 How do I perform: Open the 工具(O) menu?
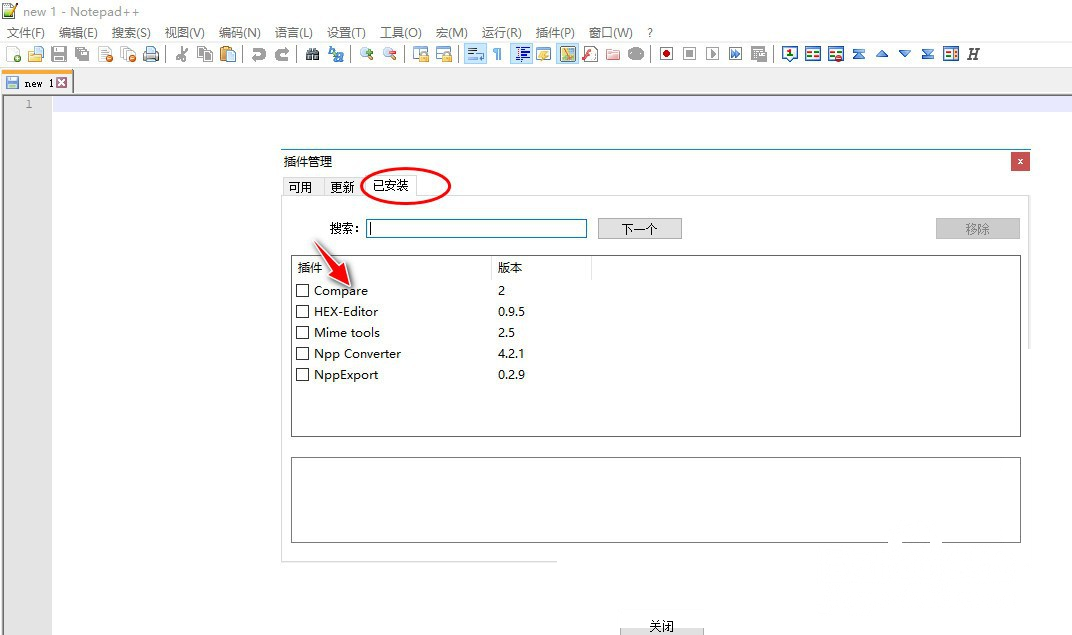401,33
